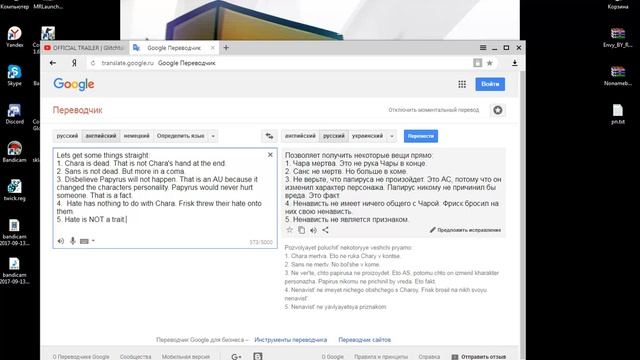Image resolution: width=640 pixels, height=360 pixels.
Task: Open the browser hamburger menu
Action: pyautogui.click(x=483, y=48)
